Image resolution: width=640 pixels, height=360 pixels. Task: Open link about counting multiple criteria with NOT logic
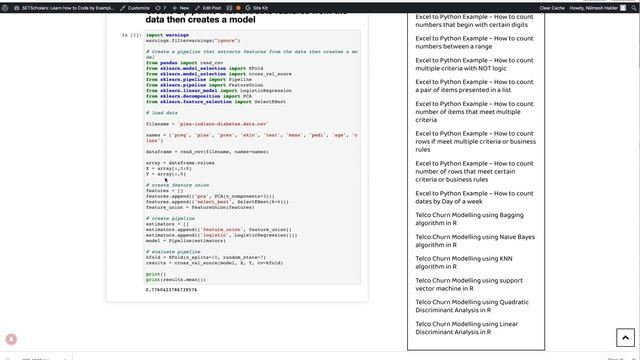click(474, 64)
